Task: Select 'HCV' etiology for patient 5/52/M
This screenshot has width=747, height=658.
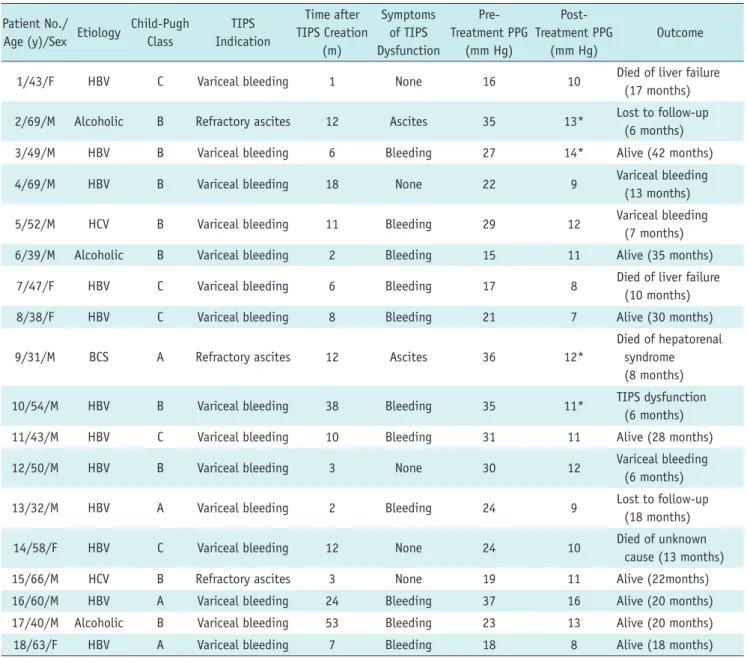Action: pyautogui.click(x=99, y=224)
